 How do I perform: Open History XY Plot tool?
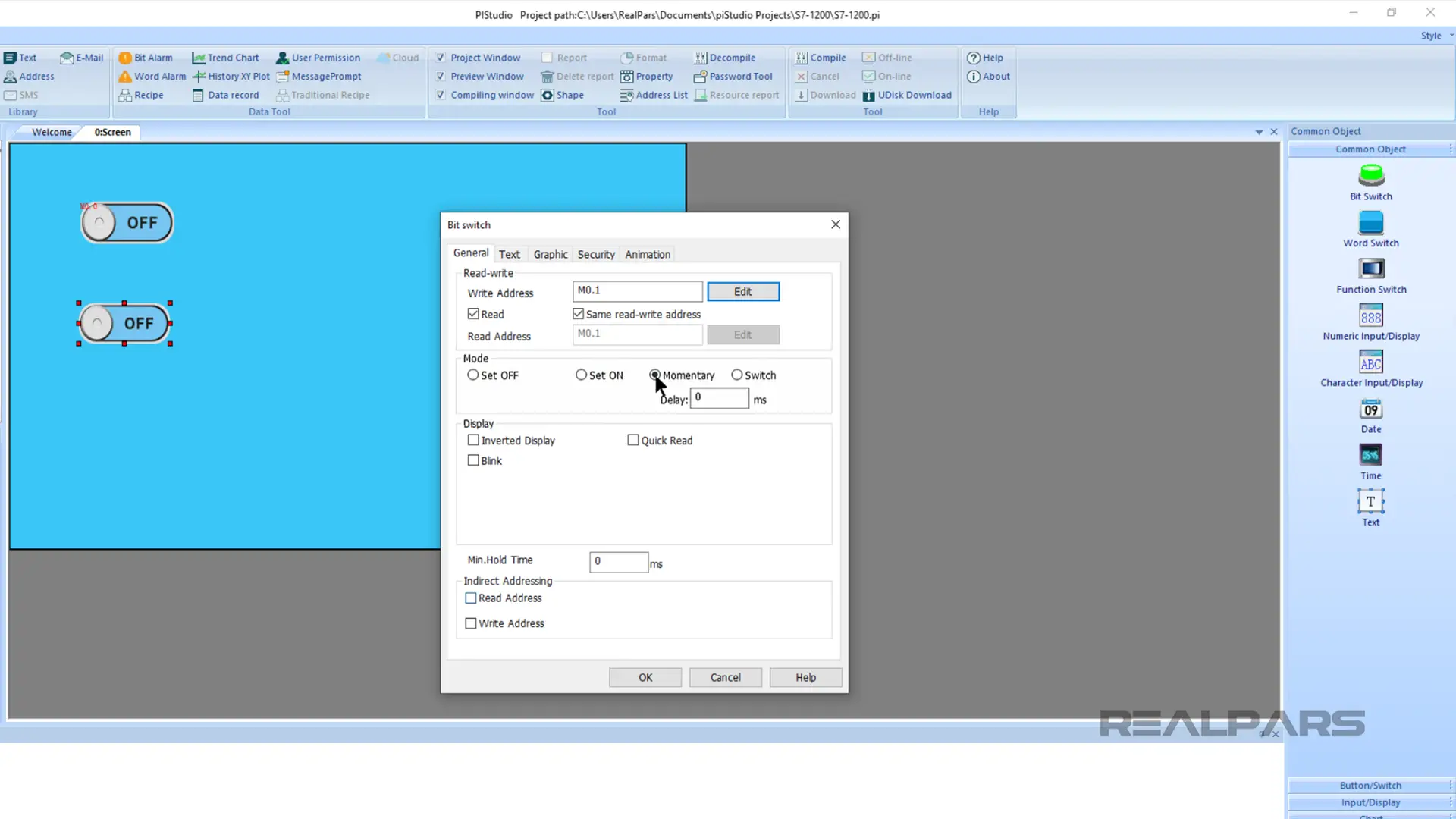pyautogui.click(x=231, y=77)
